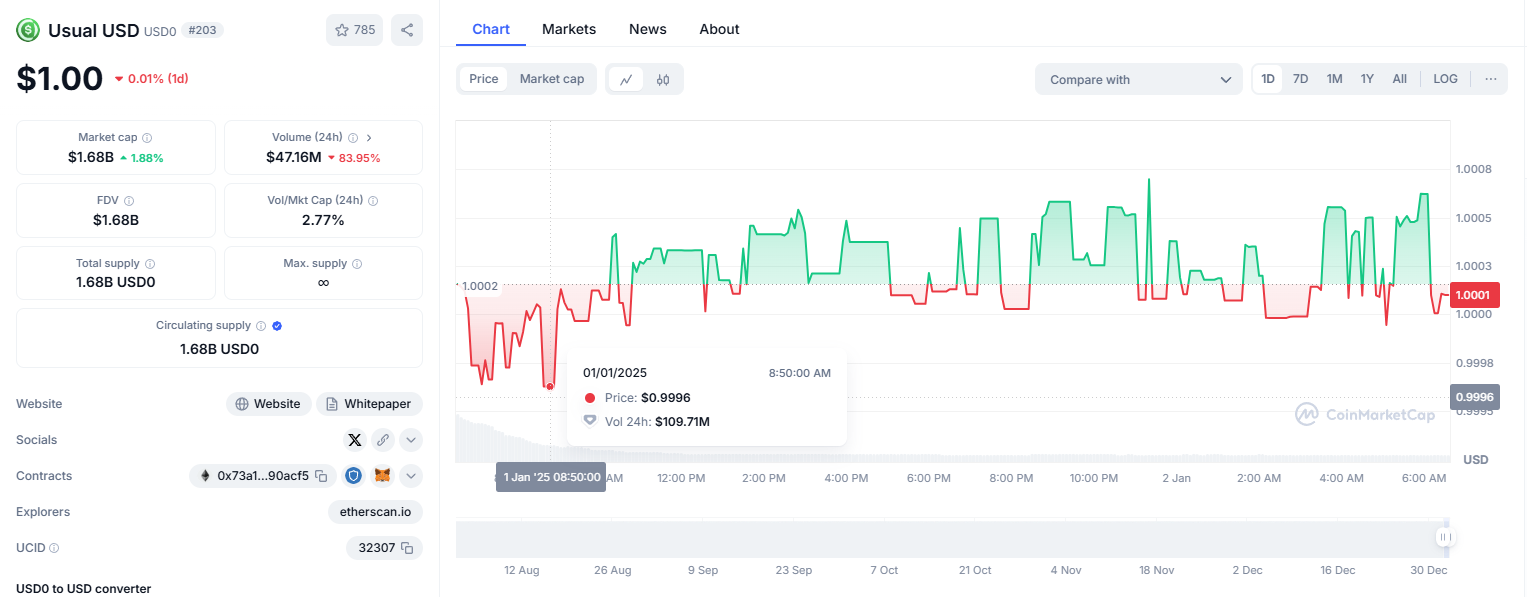The height and width of the screenshot is (597, 1527).
Task: Switch to the Markets tab
Action: tap(569, 29)
